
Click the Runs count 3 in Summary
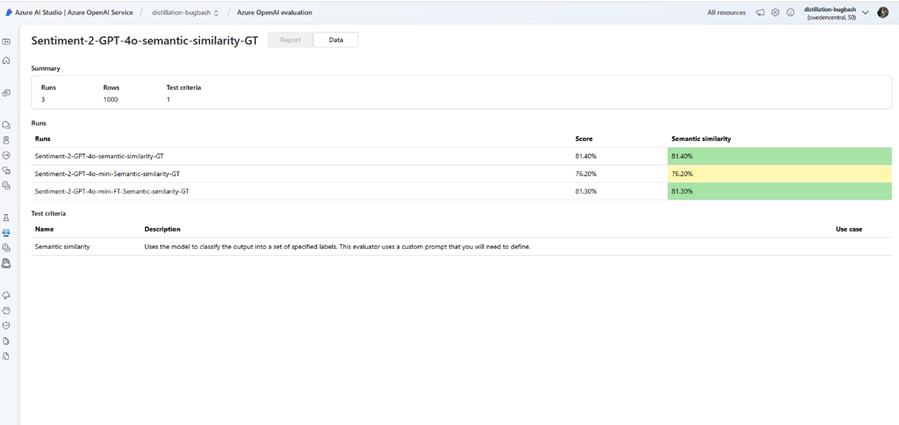pos(43,100)
